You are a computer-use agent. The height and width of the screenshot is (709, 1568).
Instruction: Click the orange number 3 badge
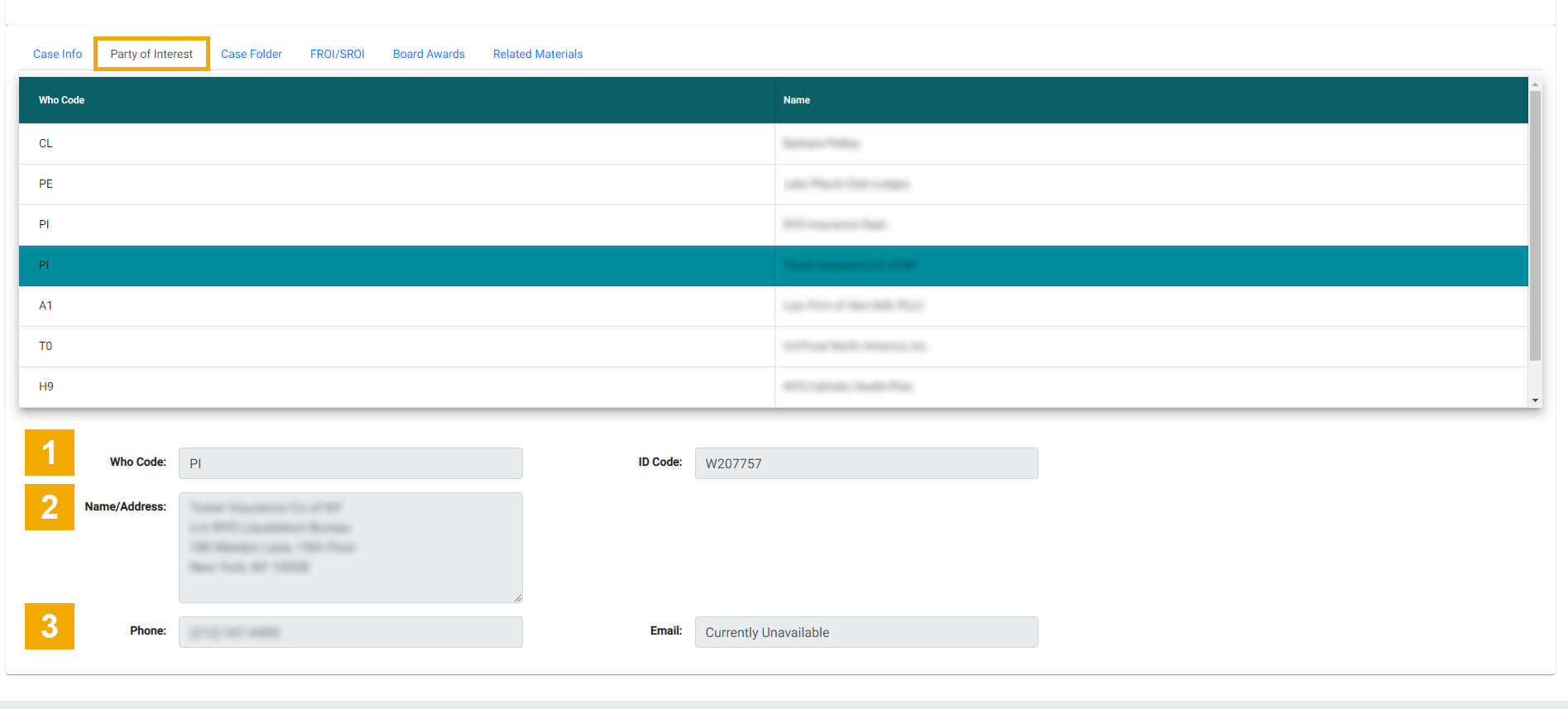coord(50,626)
